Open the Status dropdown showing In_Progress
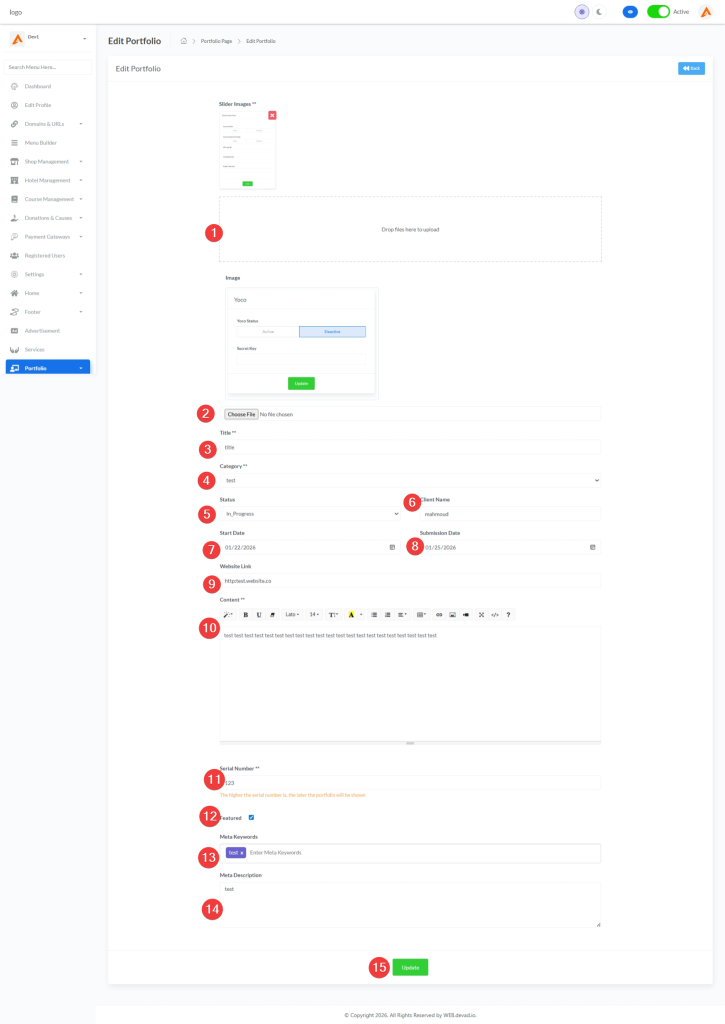Screen dimensions: 725x1024 tap(312, 514)
